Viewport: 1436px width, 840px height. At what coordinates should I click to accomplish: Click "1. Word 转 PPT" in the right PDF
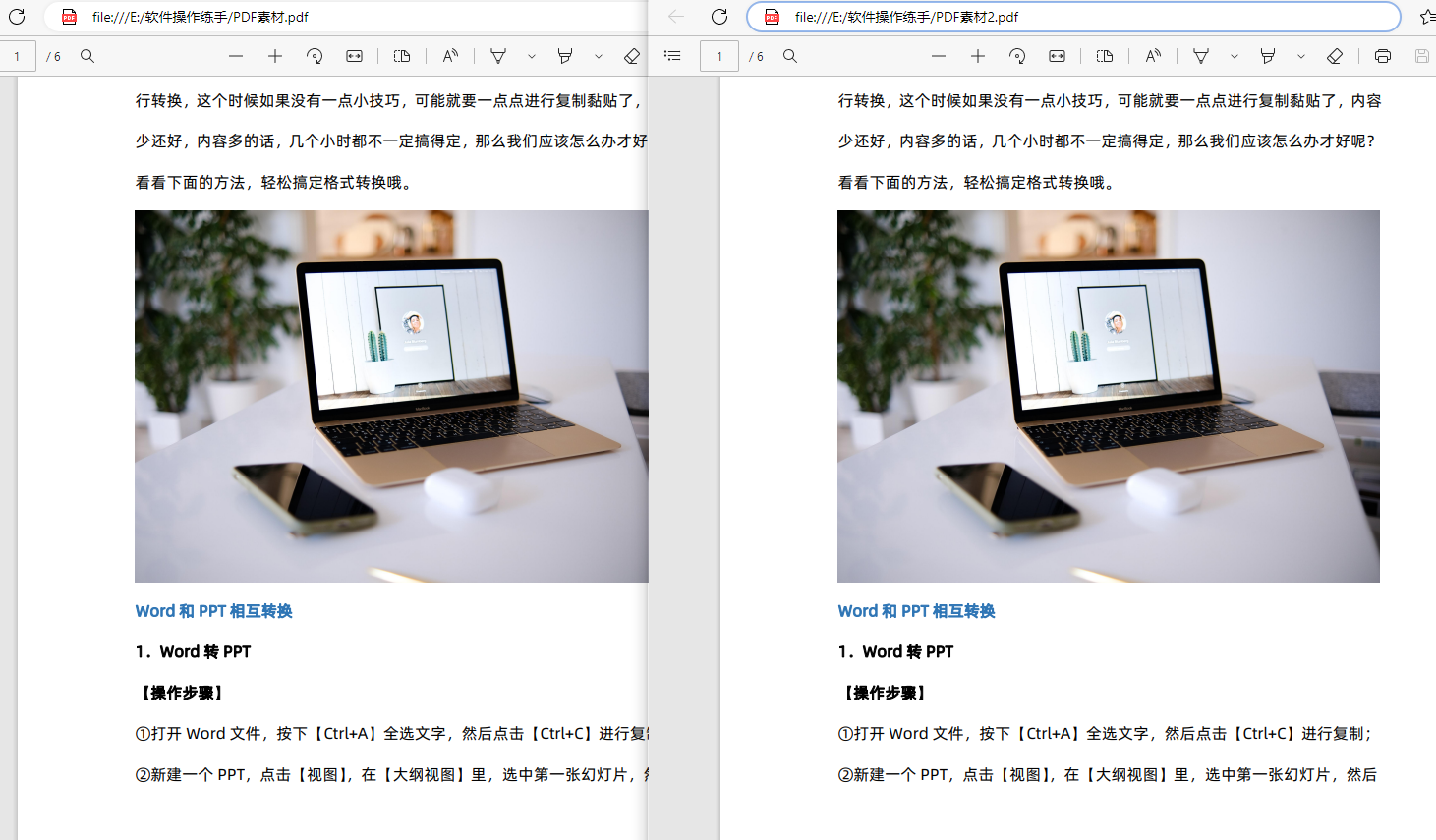(896, 652)
